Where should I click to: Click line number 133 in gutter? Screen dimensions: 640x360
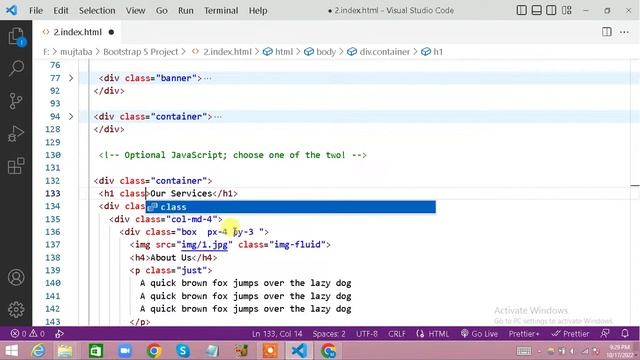tap(53, 193)
